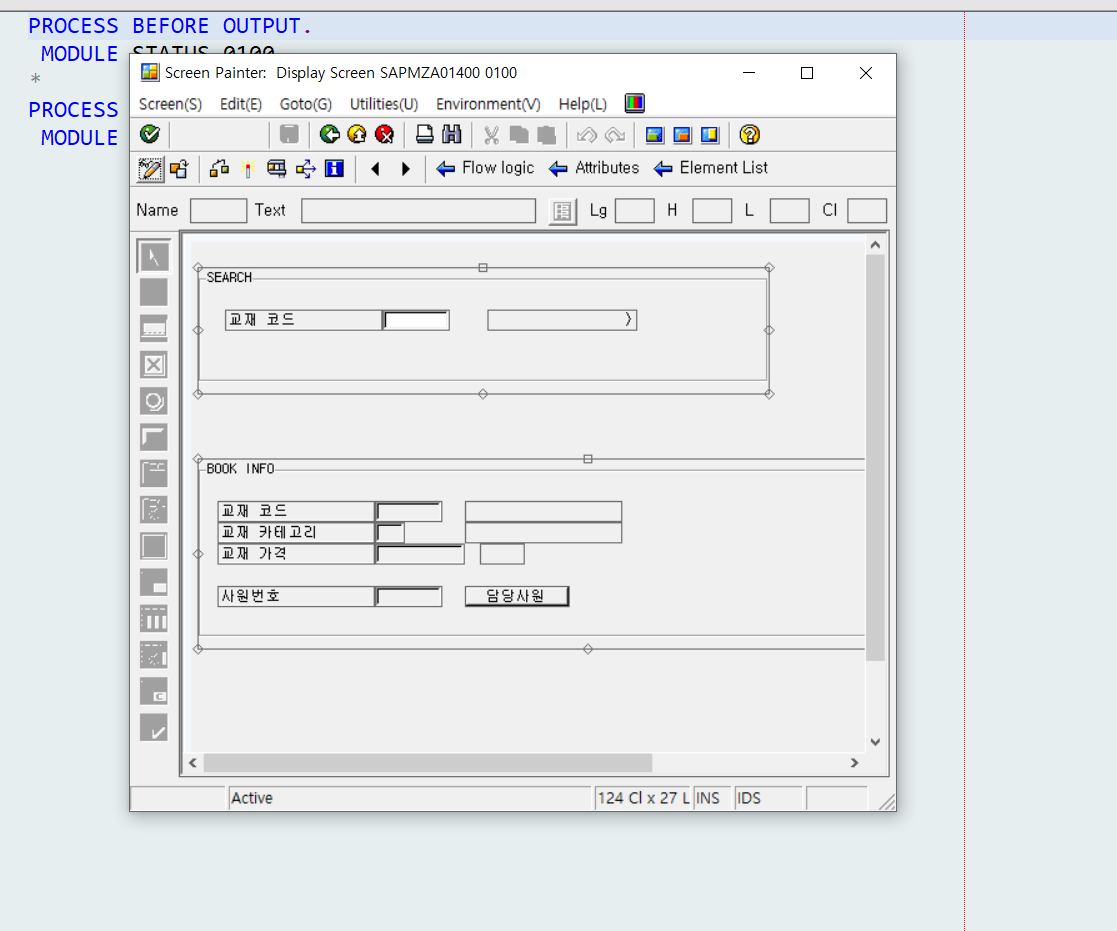The image size is (1117, 931).
Task: Click the vertical scrollbar down arrow
Action: click(876, 742)
